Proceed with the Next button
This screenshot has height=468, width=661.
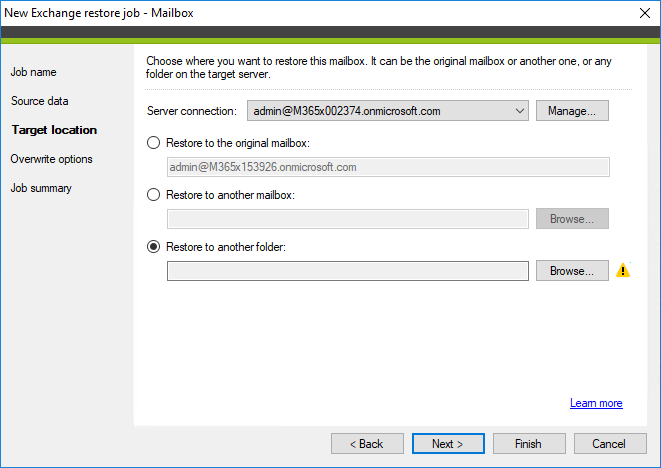click(x=448, y=443)
